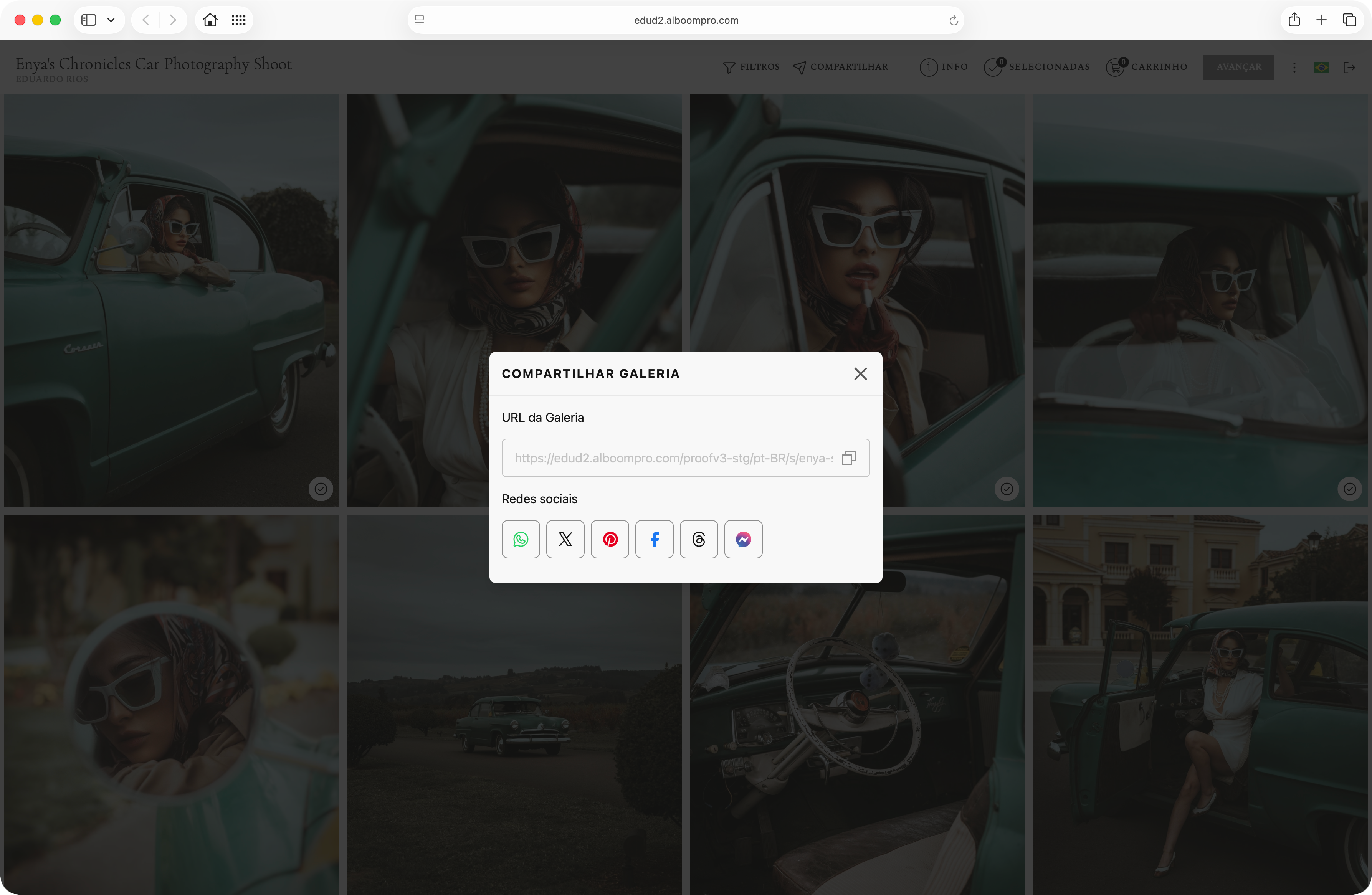Go back in browser history
This screenshot has height=895, width=1372.
(146, 20)
